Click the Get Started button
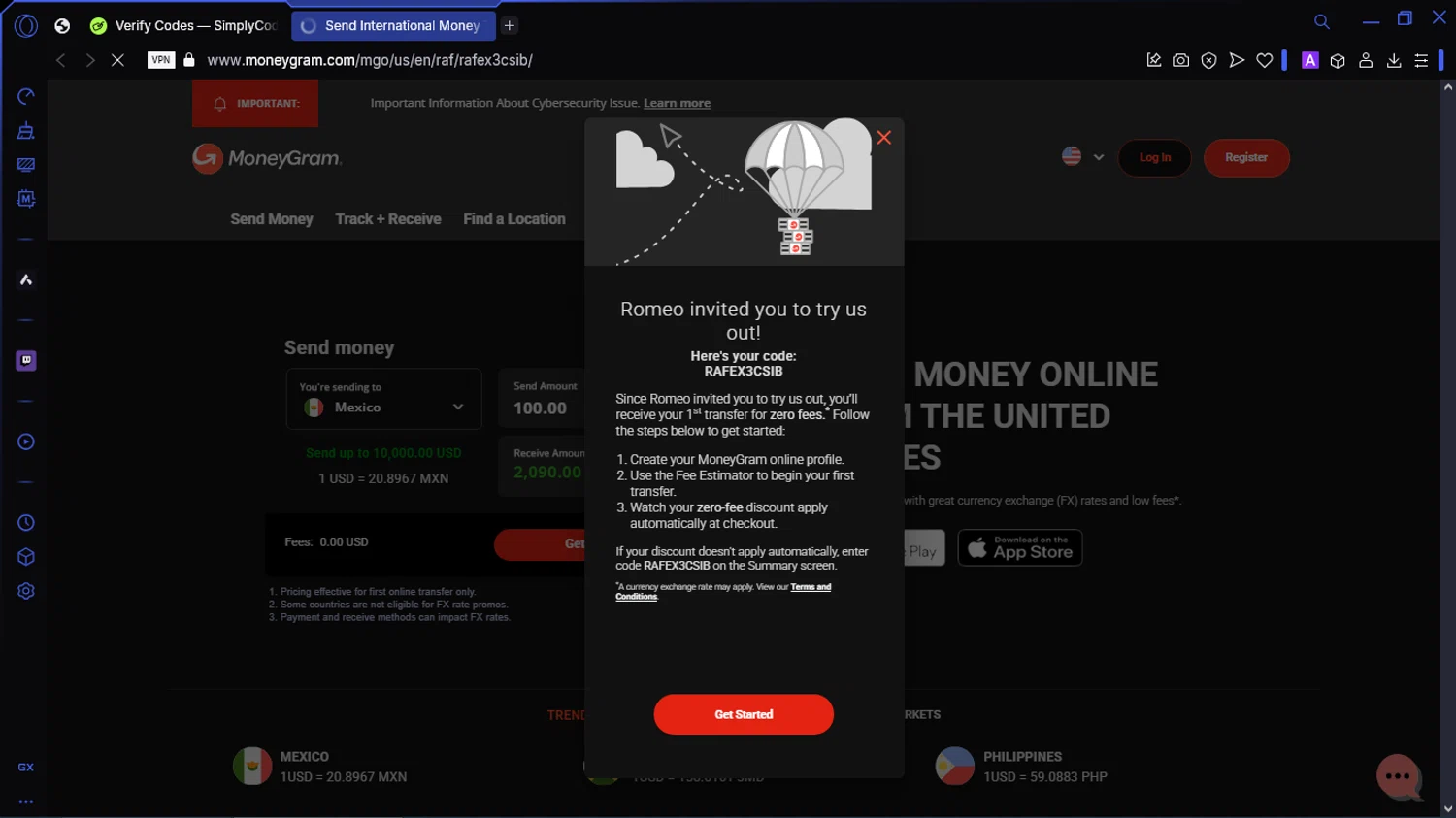 click(744, 714)
